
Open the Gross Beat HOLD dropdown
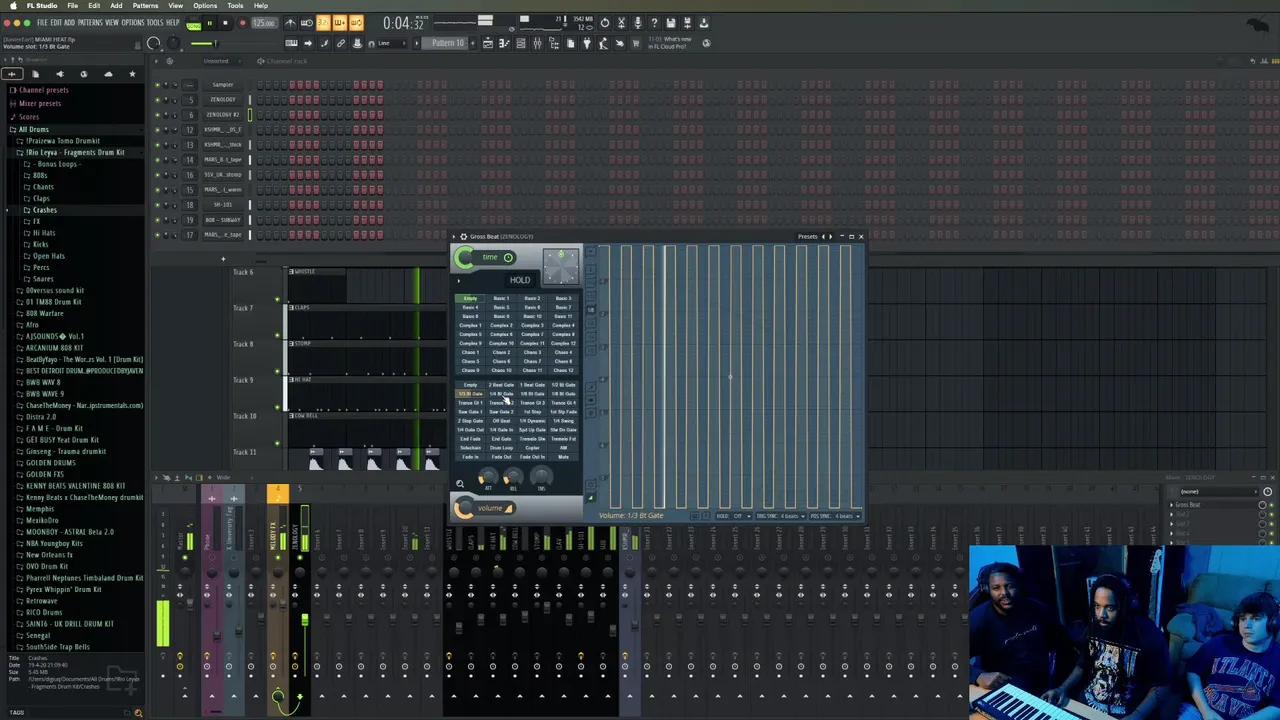pos(734,516)
